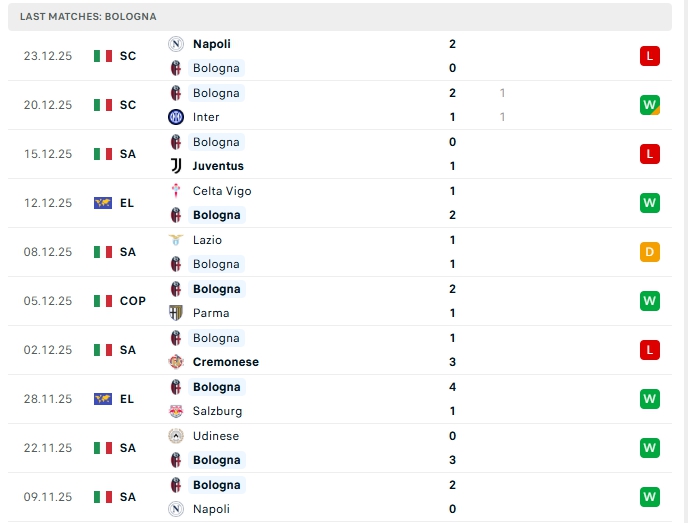Click the Salzburg club logo
Image resolution: width=688 pixels, height=523 pixels.
[x=176, y=411]
